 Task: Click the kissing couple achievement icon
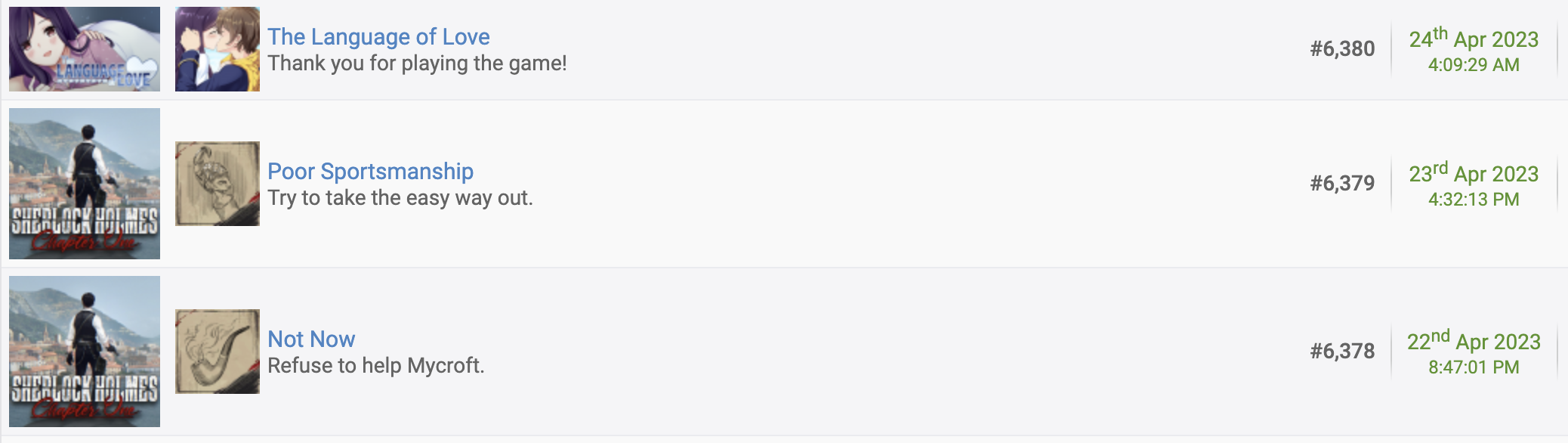pos(218,49)
